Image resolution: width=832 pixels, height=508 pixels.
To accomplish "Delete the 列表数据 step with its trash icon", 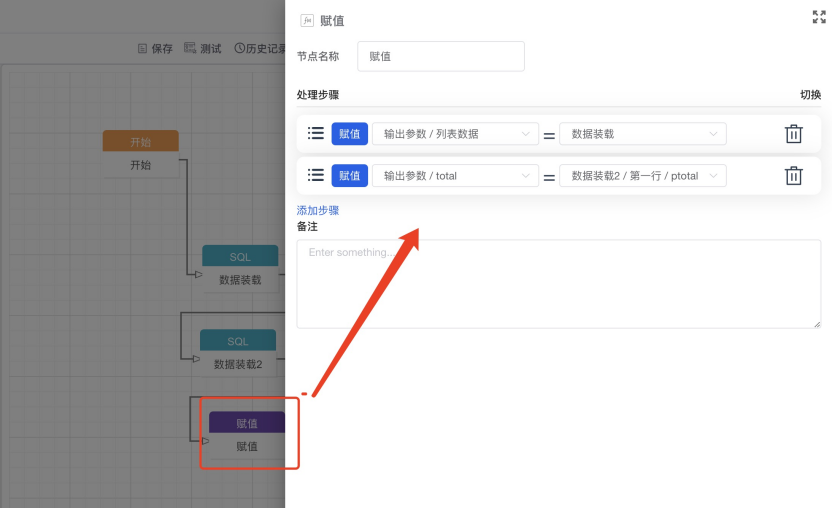I will [793, 134].
